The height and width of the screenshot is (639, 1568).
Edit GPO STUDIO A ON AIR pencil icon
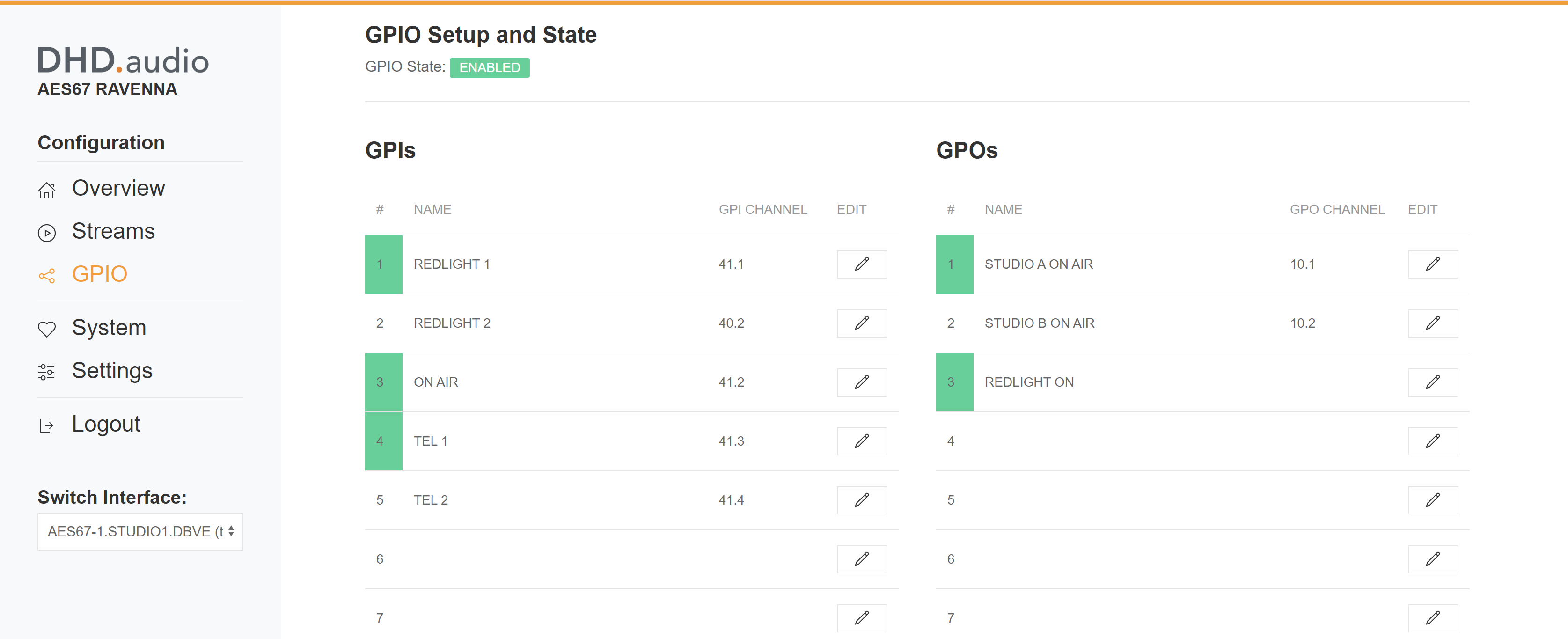pos(1432,264)
